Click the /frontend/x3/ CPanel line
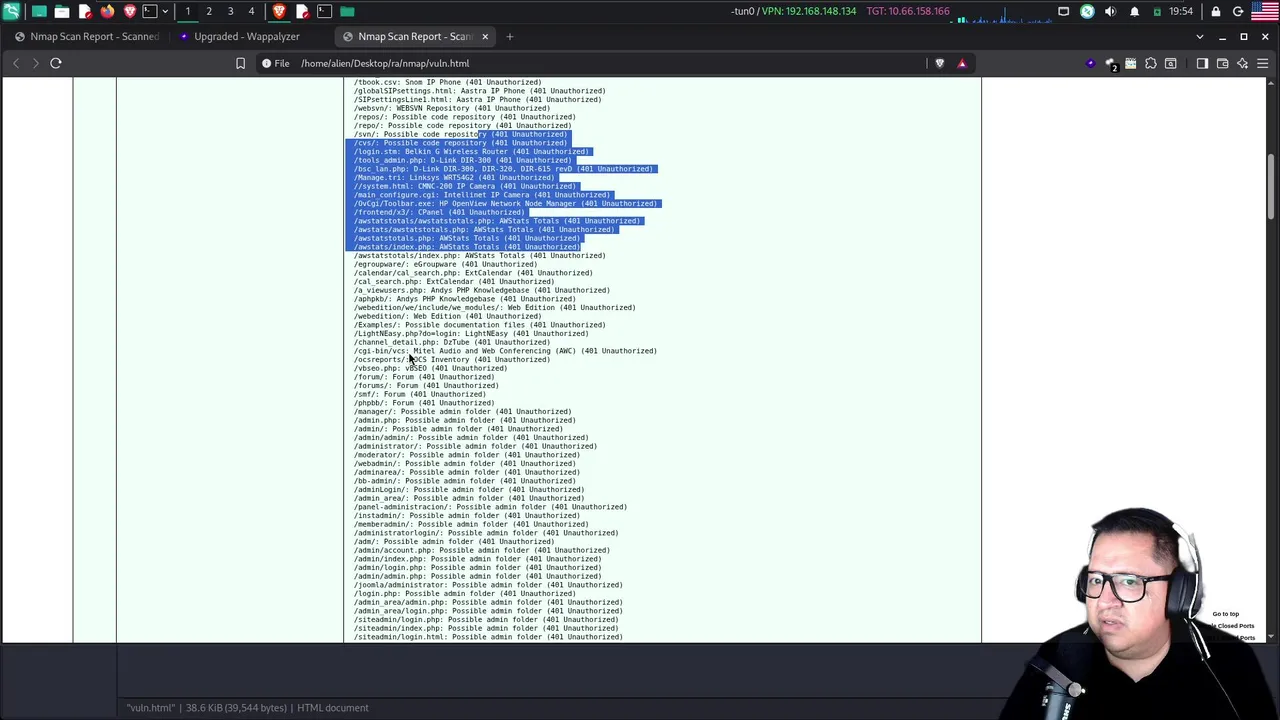This screenshot has height=720, width=1280. (439, 212)
